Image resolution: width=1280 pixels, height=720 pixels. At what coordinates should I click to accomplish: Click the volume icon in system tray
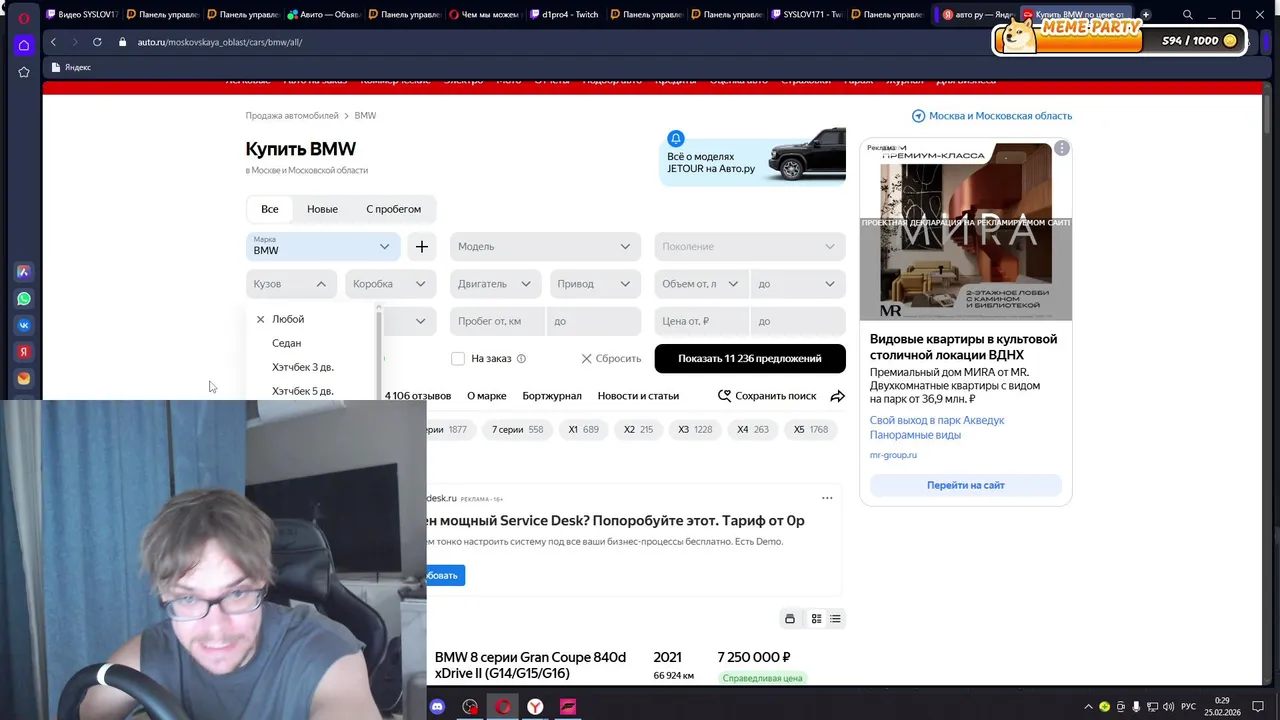pos(1168,706)
